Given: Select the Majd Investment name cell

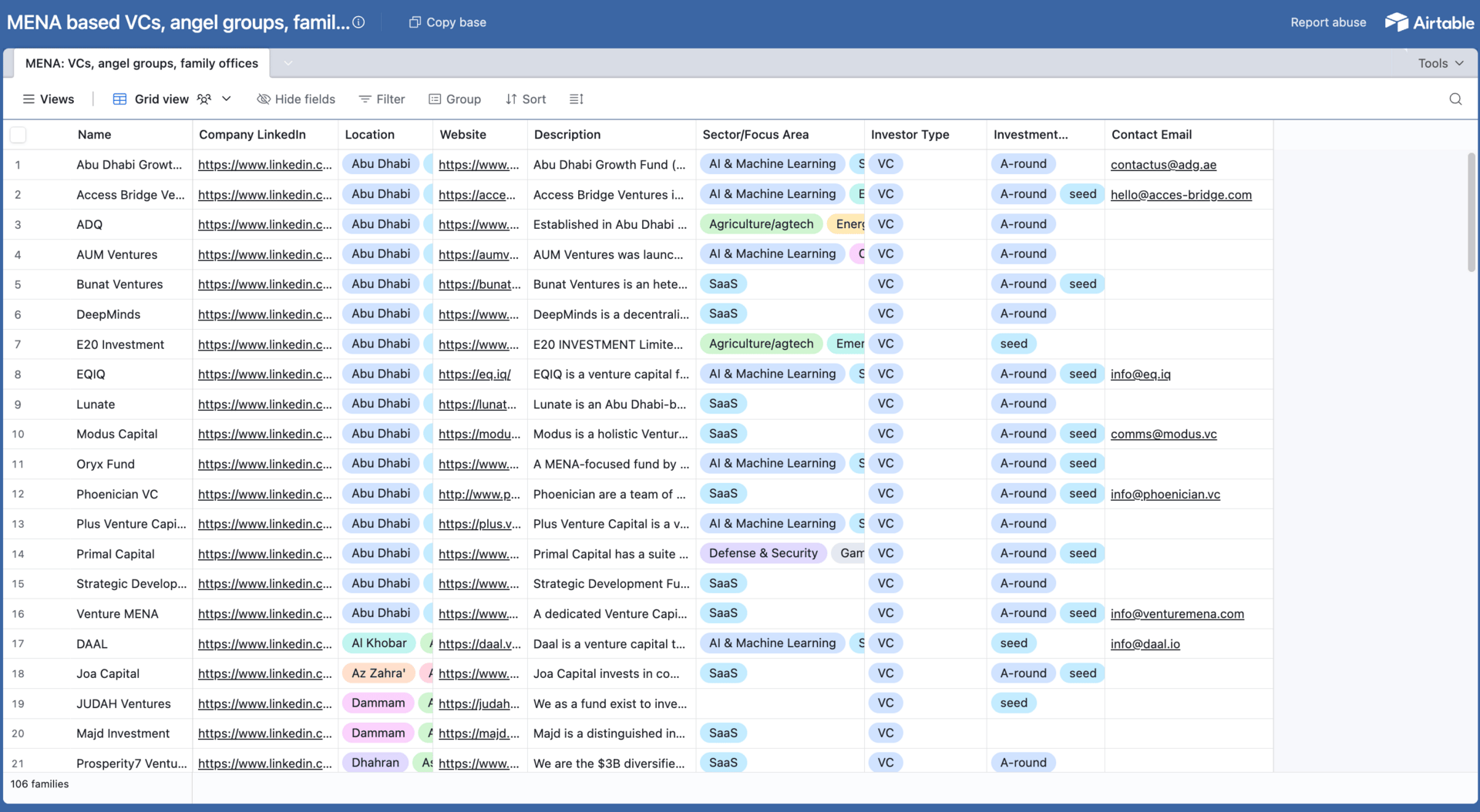Looking at the screenshot, I should tap(131, 733).
